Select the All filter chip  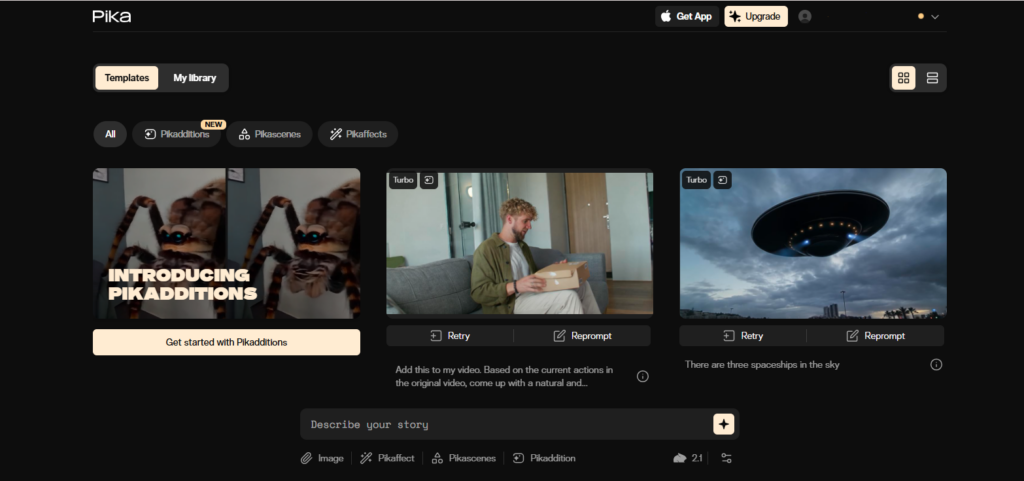click(x=110, y=134)
